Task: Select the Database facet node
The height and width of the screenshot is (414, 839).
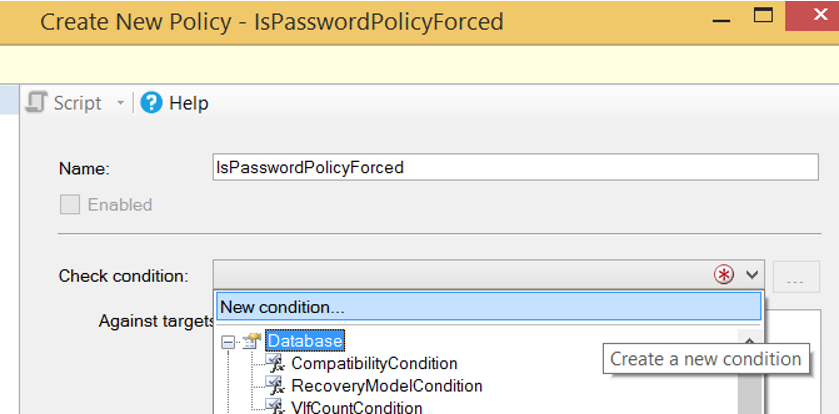Action: pyautogui.click(x=305, y=341)
